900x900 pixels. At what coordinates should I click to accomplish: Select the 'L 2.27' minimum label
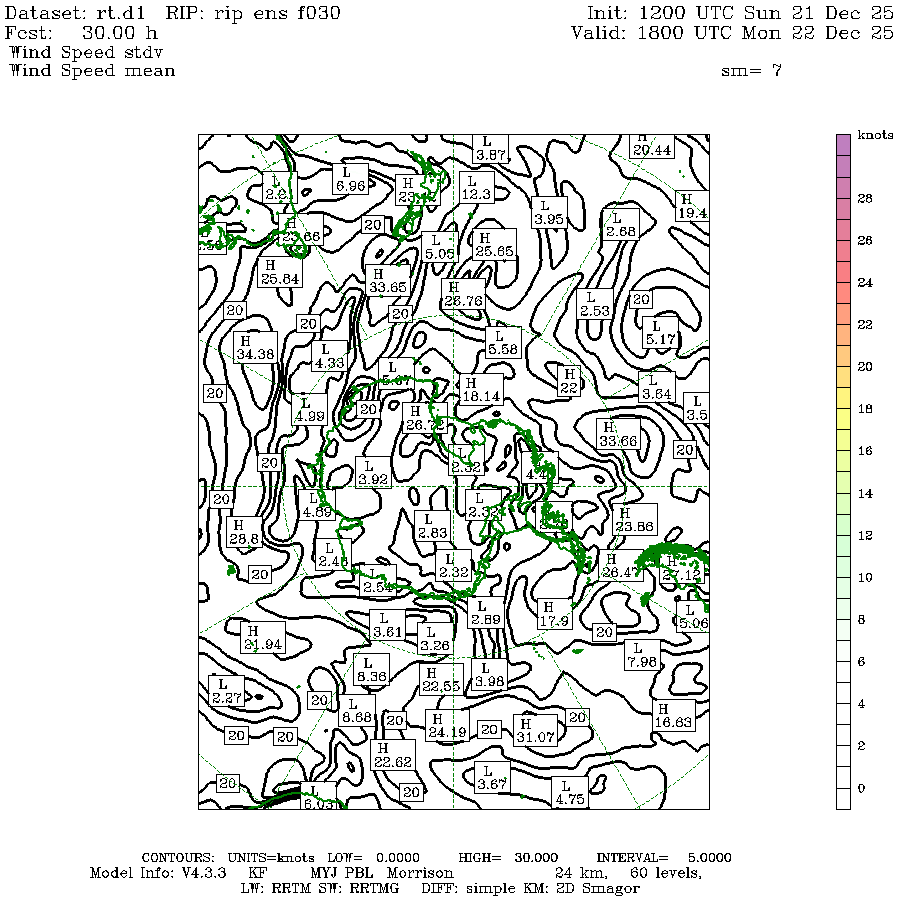(x=227, y=691)
